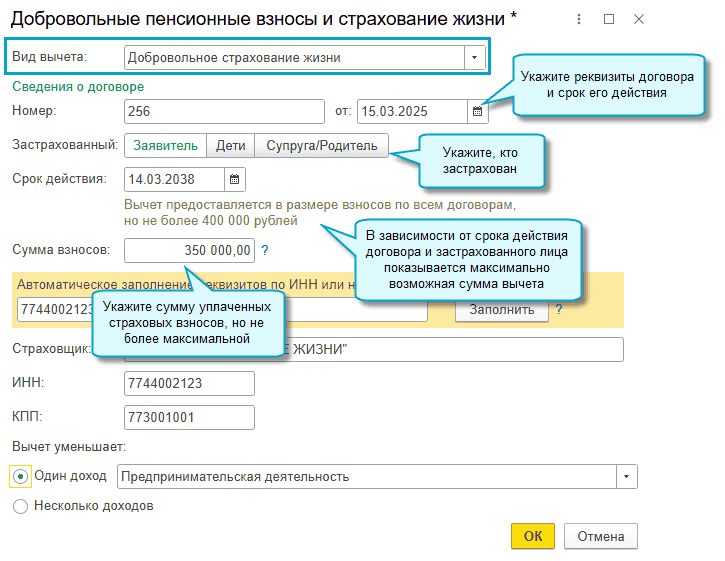Image resolution: width=725 pixels, height=561 pixels.
Task: Confirm with the yellow OK button
Action: tap(533, 536)
